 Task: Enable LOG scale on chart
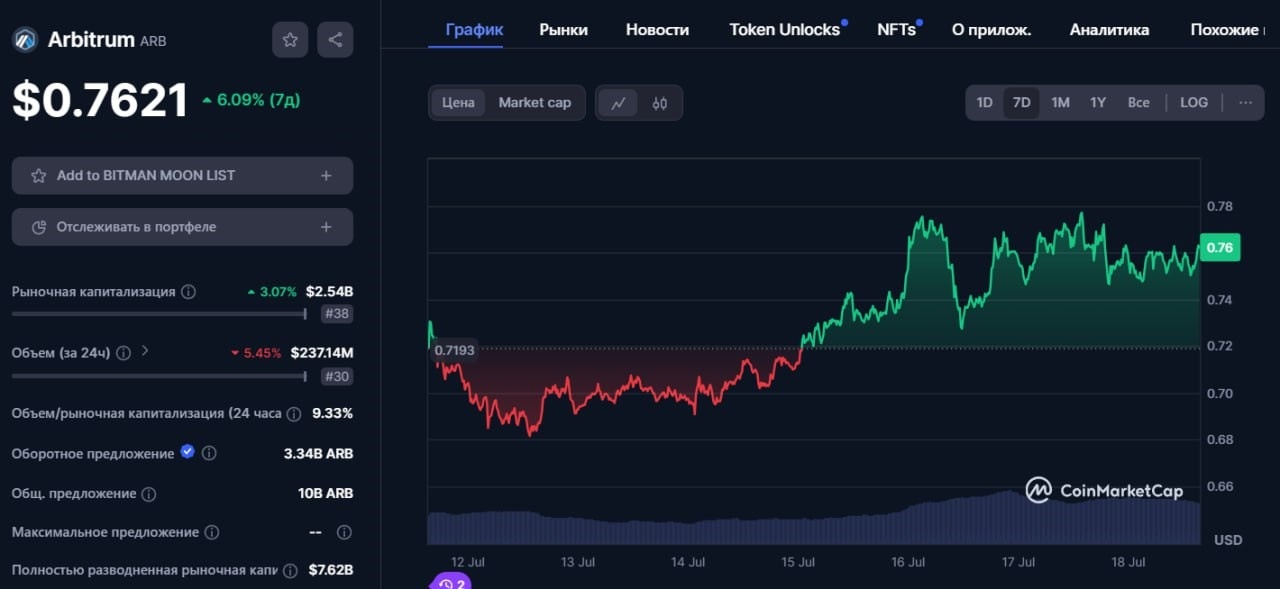(1194, 102)
